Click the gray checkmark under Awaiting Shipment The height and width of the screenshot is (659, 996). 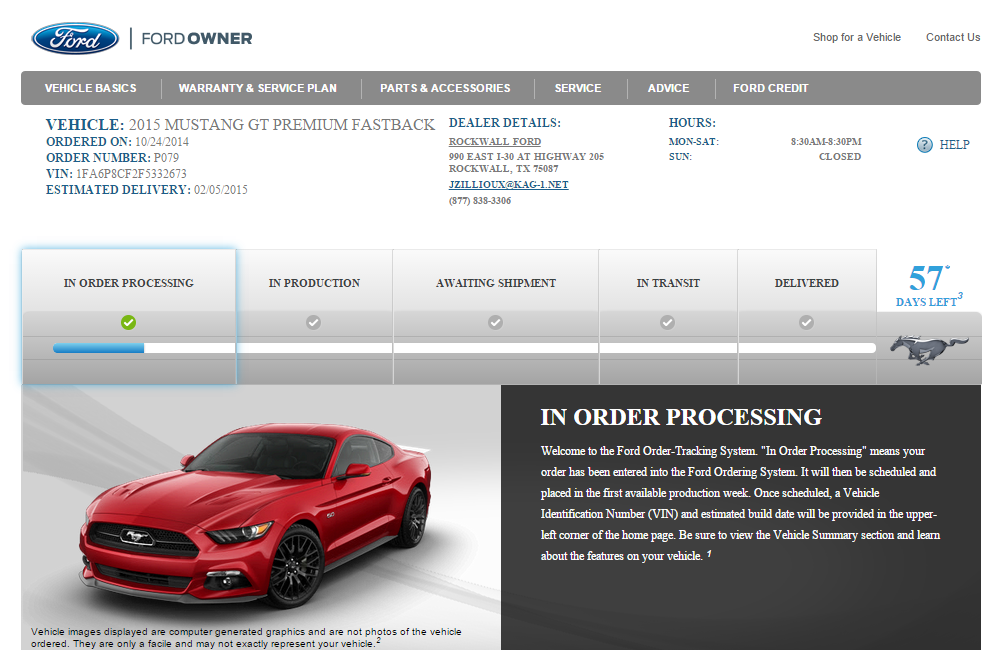495,322
